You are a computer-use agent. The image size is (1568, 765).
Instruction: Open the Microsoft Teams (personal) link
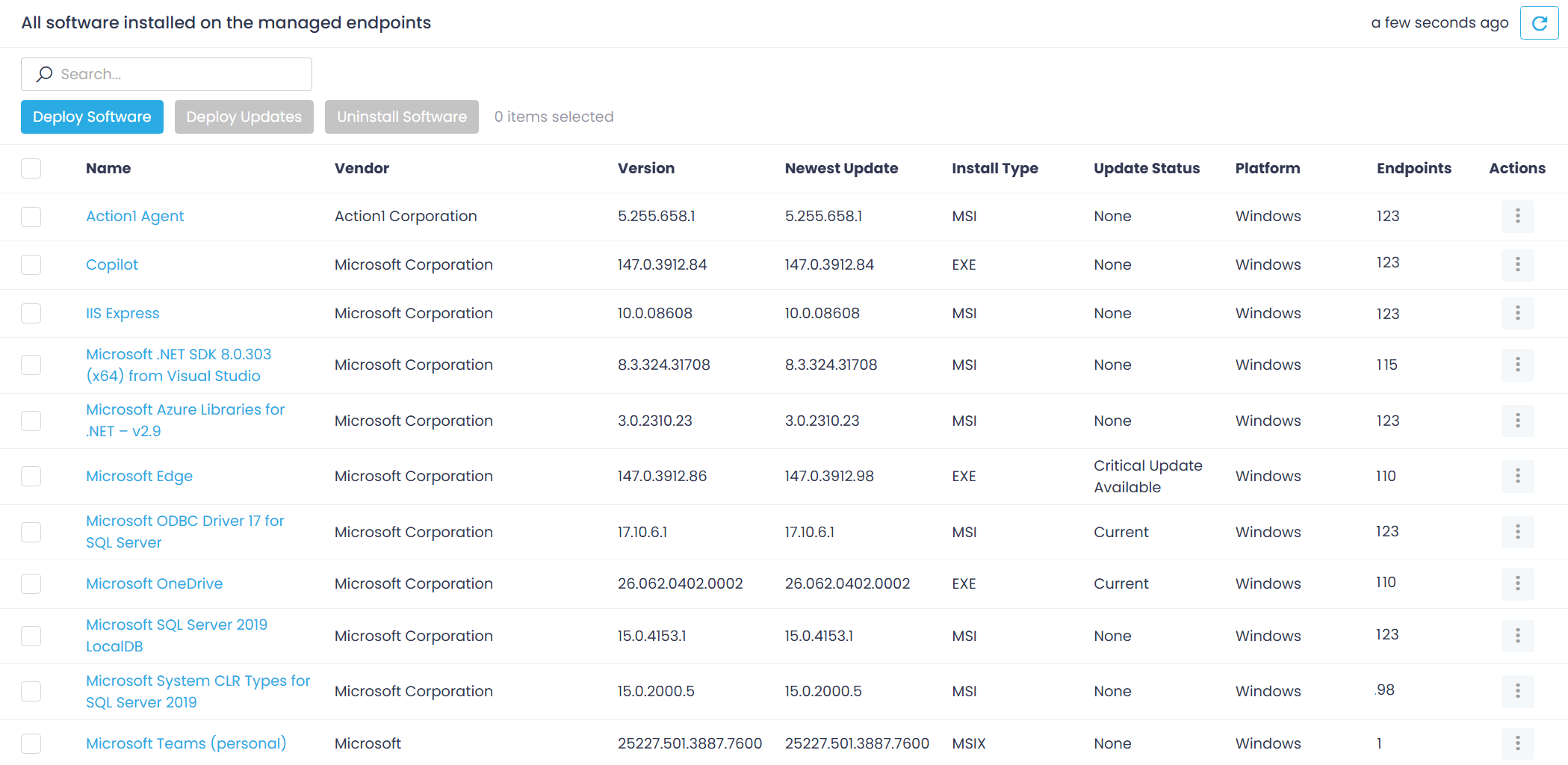(186, 743)
